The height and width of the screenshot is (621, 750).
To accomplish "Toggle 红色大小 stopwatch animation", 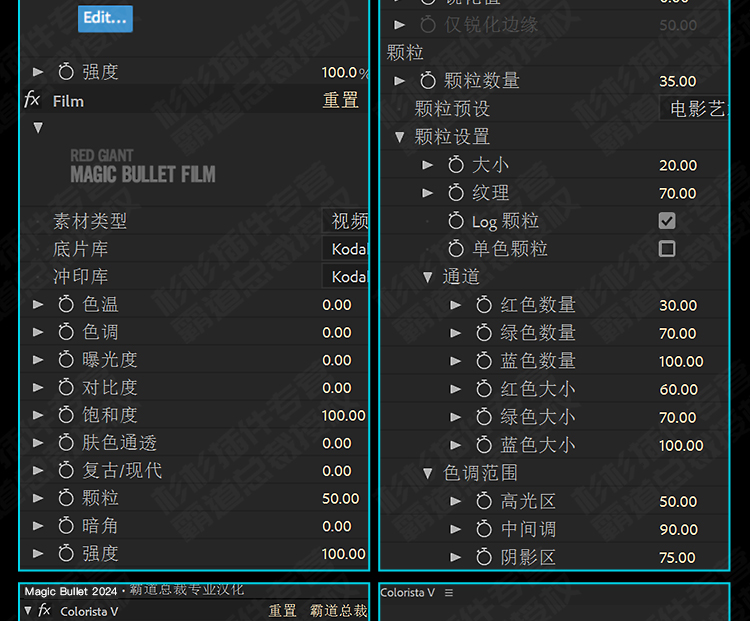I will (x=484, y=389).
